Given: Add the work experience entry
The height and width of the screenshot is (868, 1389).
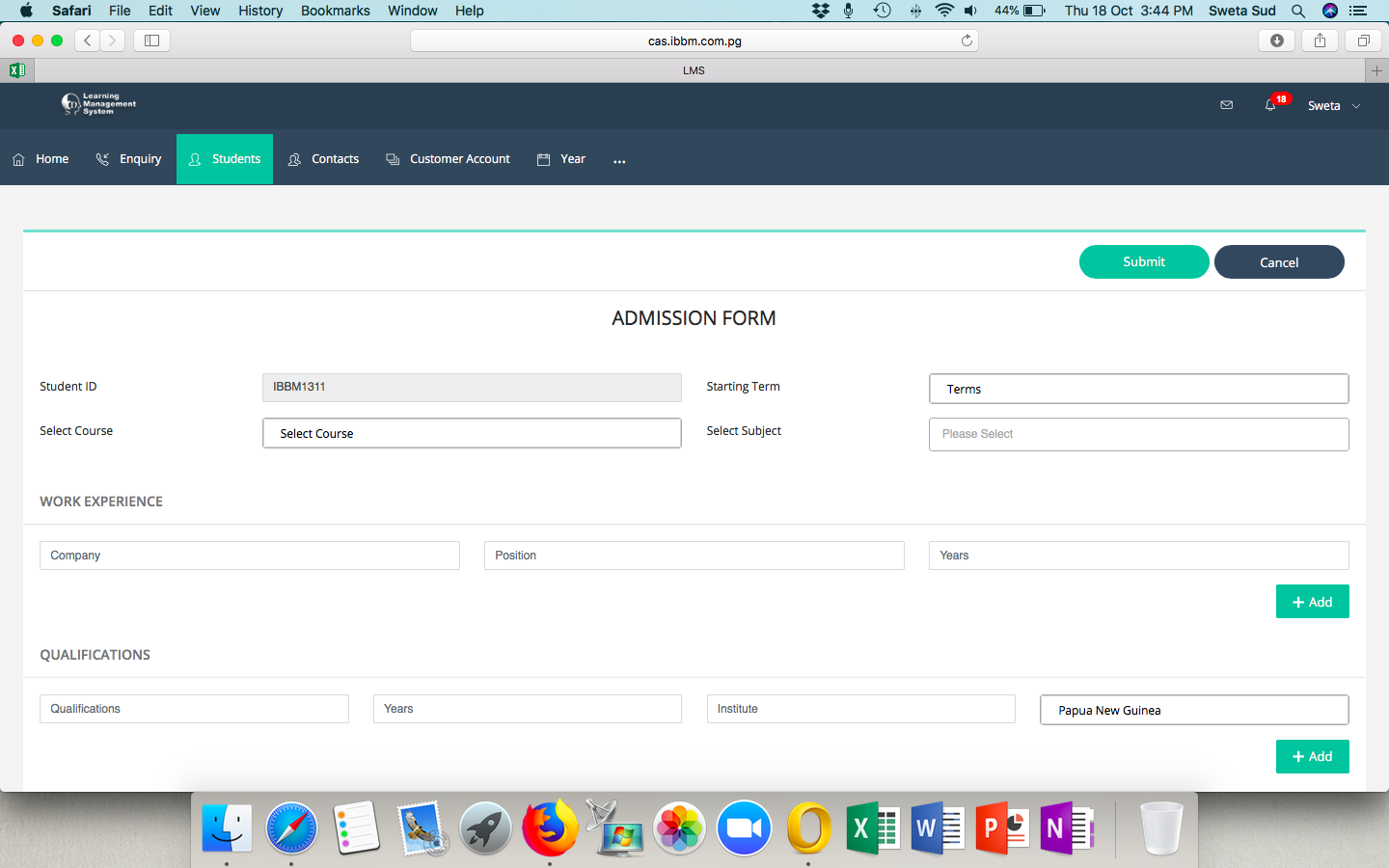Looking at the screenshot, I should [x=1312, y=602].
